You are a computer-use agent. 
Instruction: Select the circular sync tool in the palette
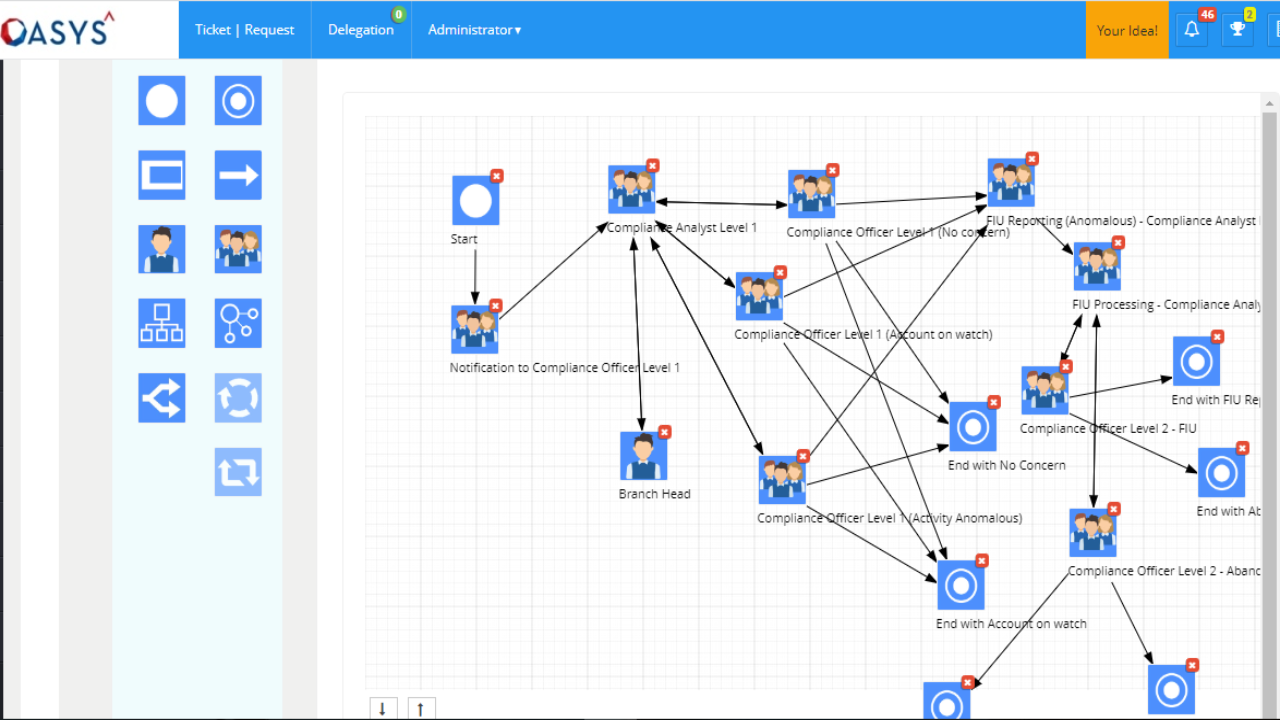pos(237,397)
